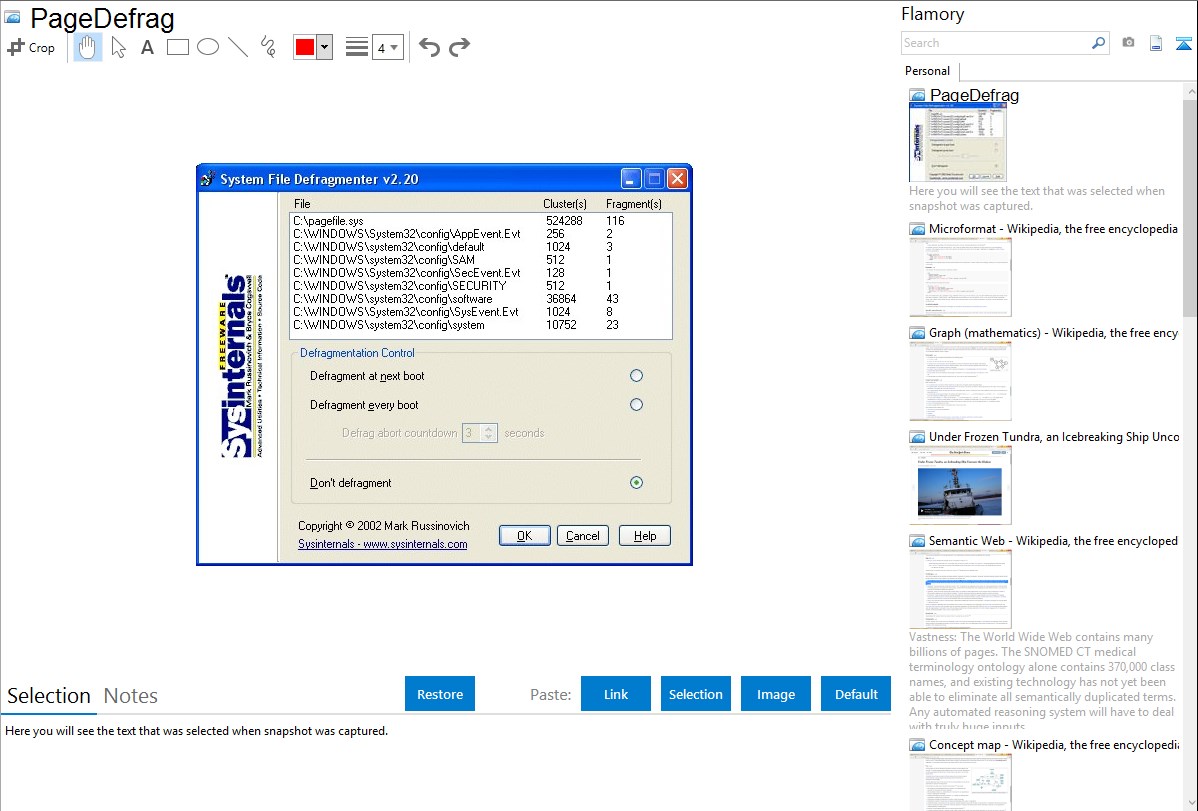This screenshot has width=1198, height=811.
Task: Open the PageDefrag snapshot thumbnail in sidebar
Action: point(958,143)
